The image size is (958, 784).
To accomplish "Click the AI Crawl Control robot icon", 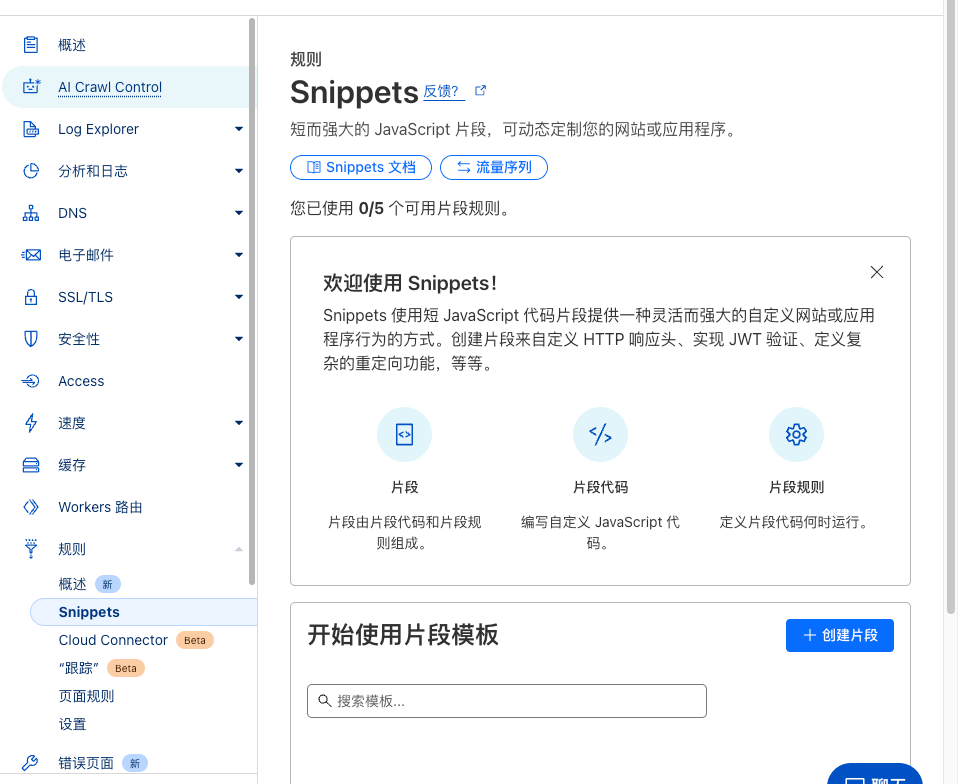I will coord(31,87).
